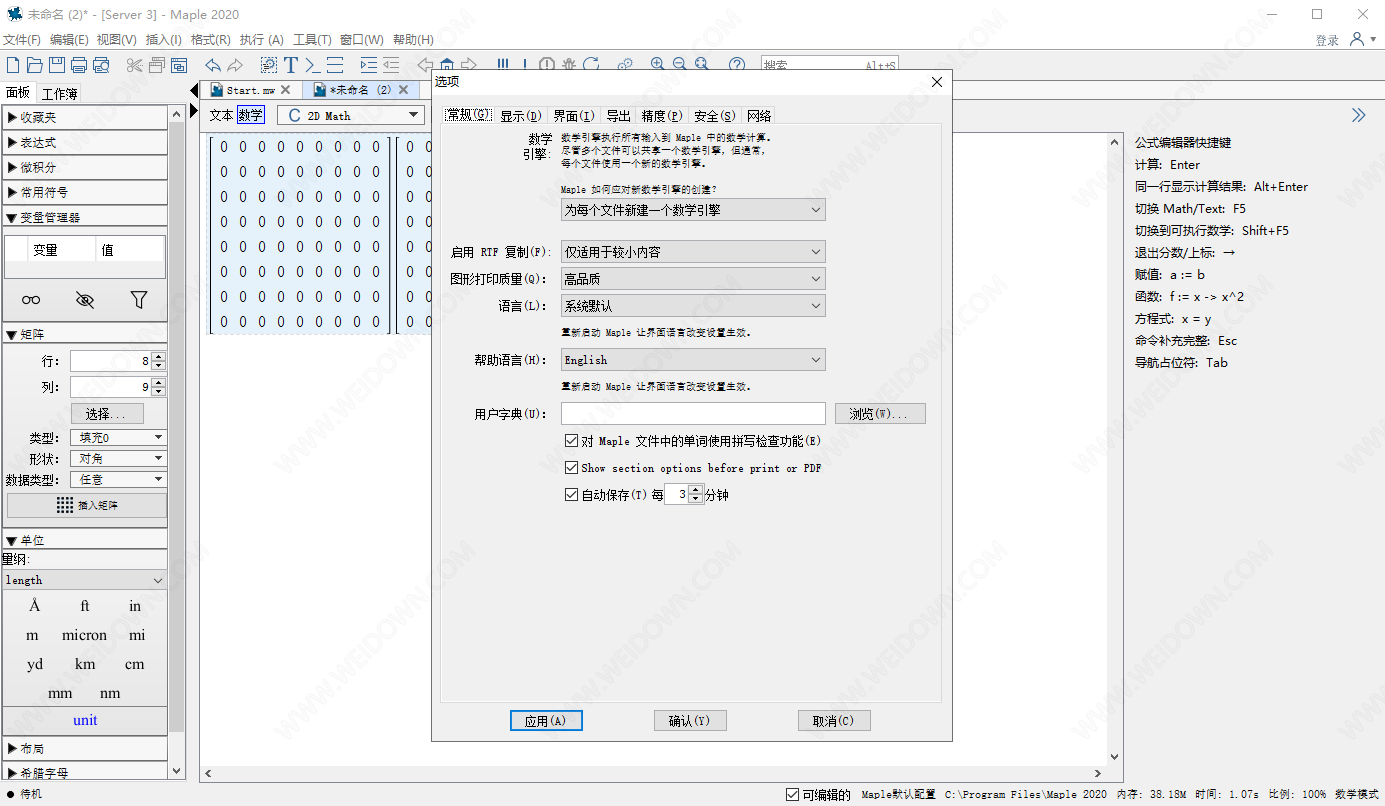This screenshot has height=806, width=1385.
Task: Open the math engine creation dropdown
Action: tap(693, 210)
